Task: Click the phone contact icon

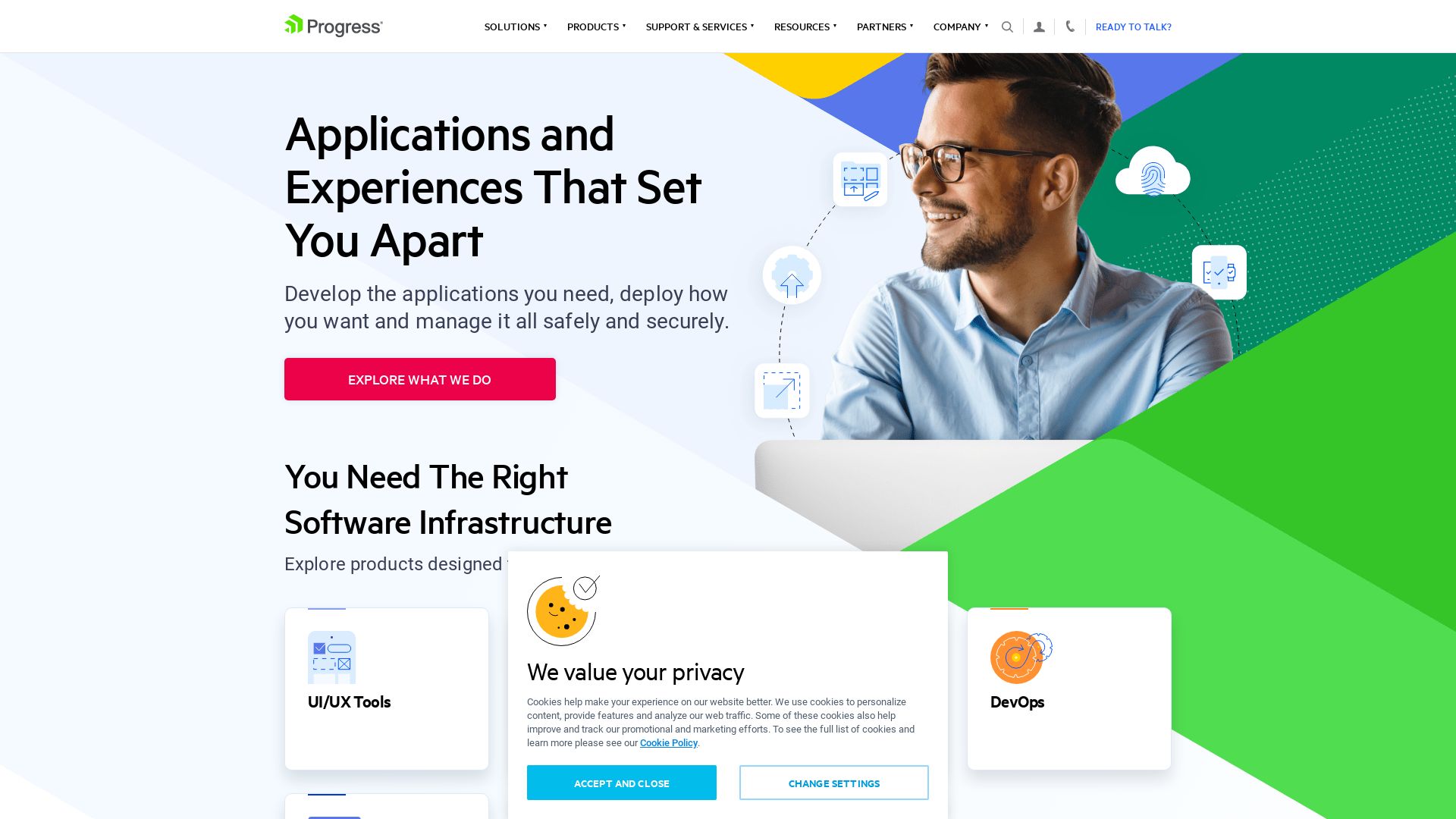Action: [1068, 26]
